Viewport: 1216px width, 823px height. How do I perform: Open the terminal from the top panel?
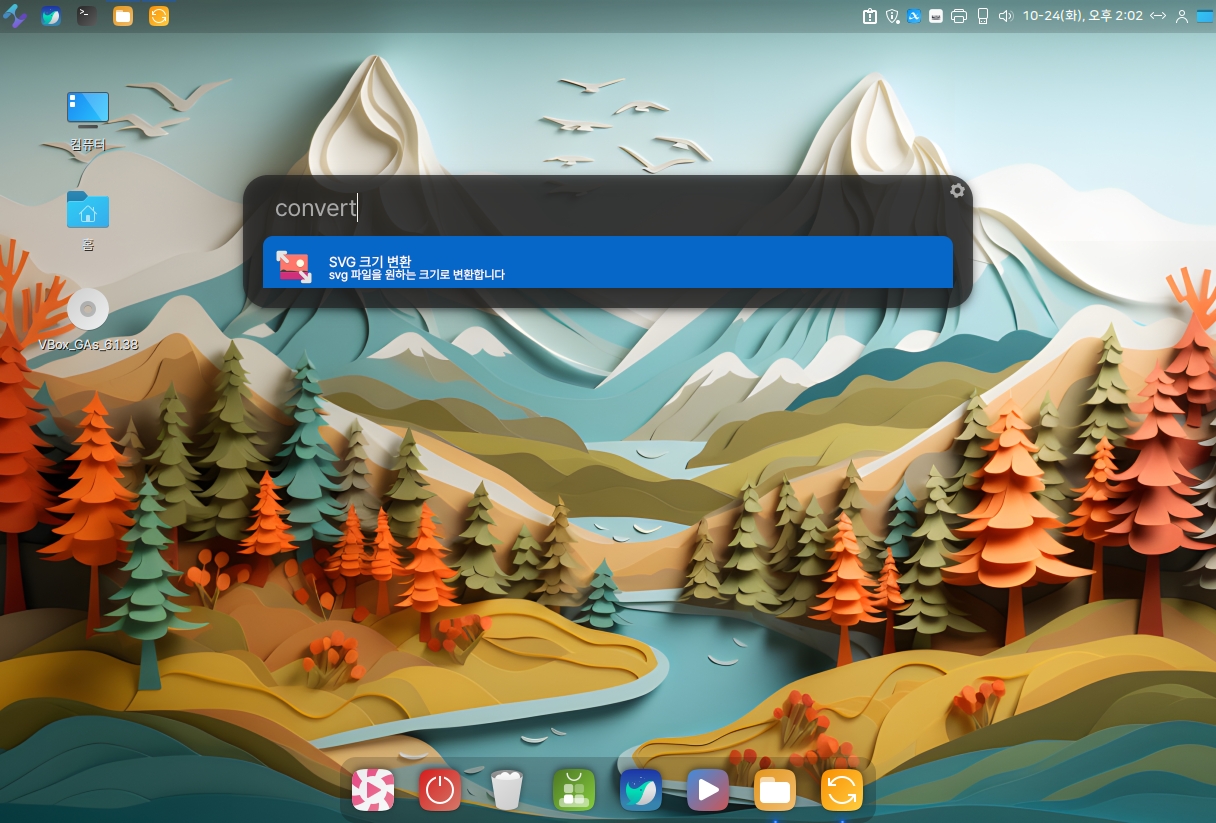87,16
